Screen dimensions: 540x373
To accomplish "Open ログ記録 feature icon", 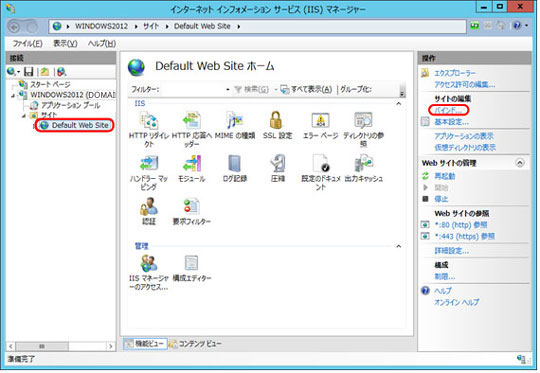I will point(235,164).
